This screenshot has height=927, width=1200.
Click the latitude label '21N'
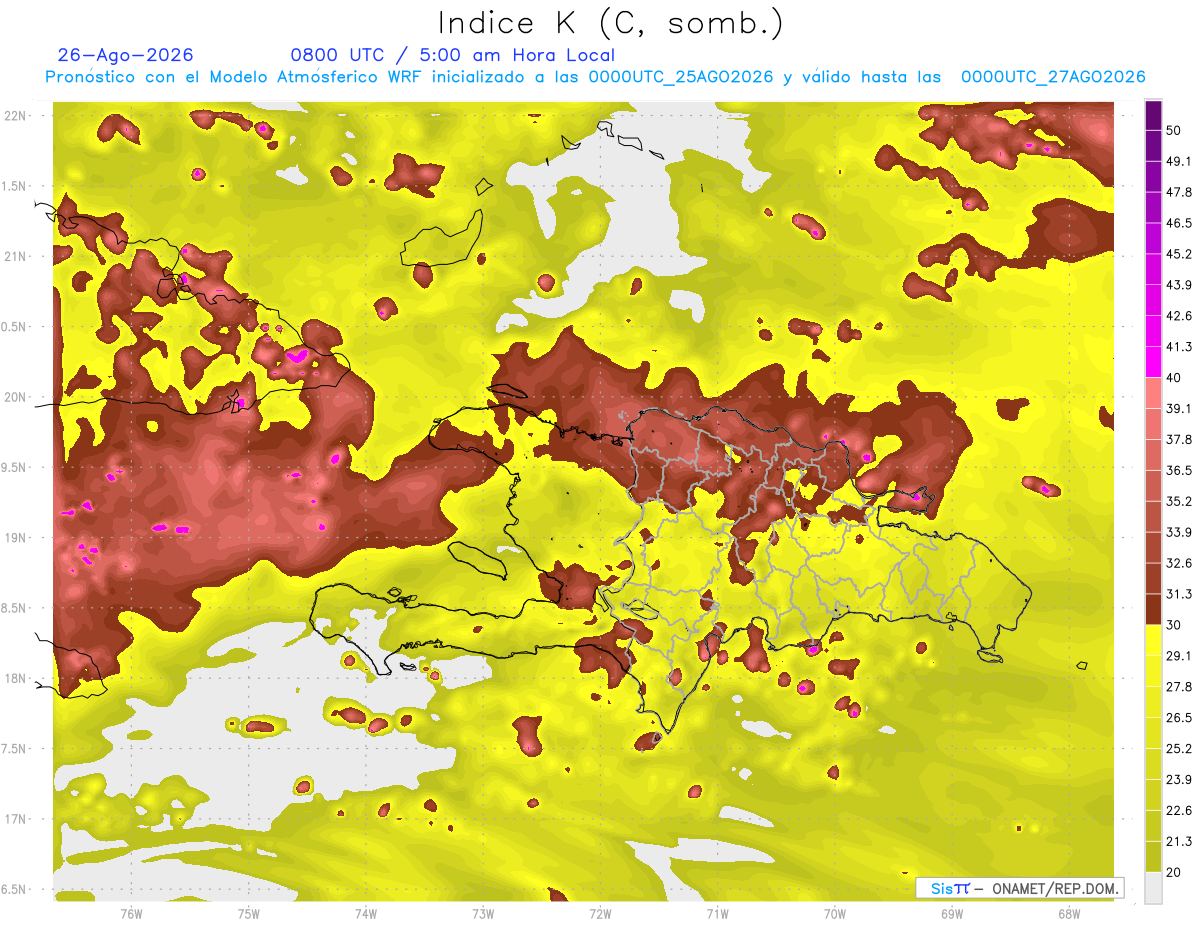click(x=15, y=256)
